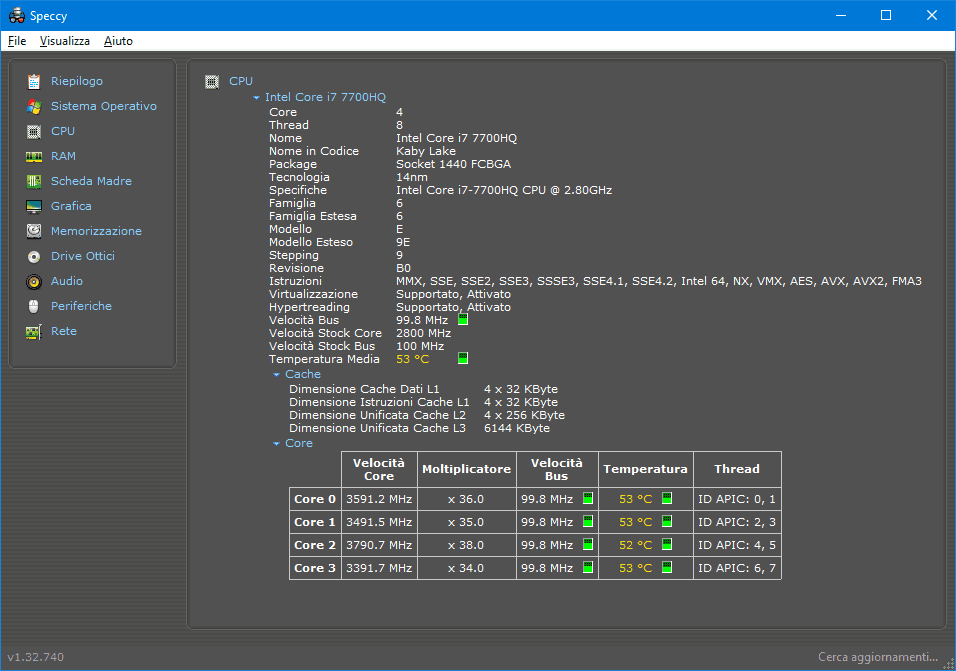Click the Periferiche mouse icon

(34, 306)
